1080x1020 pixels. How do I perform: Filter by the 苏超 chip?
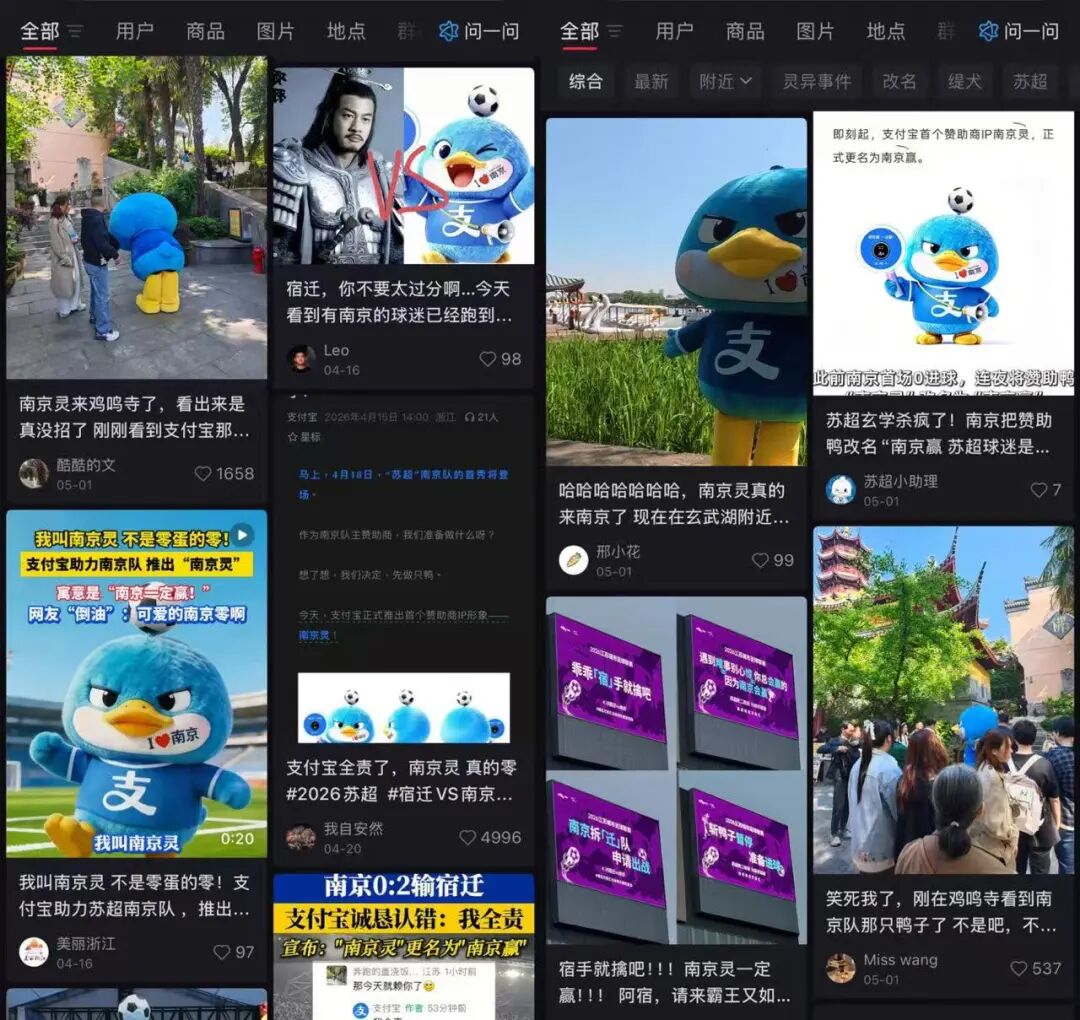coord(1030,81)
